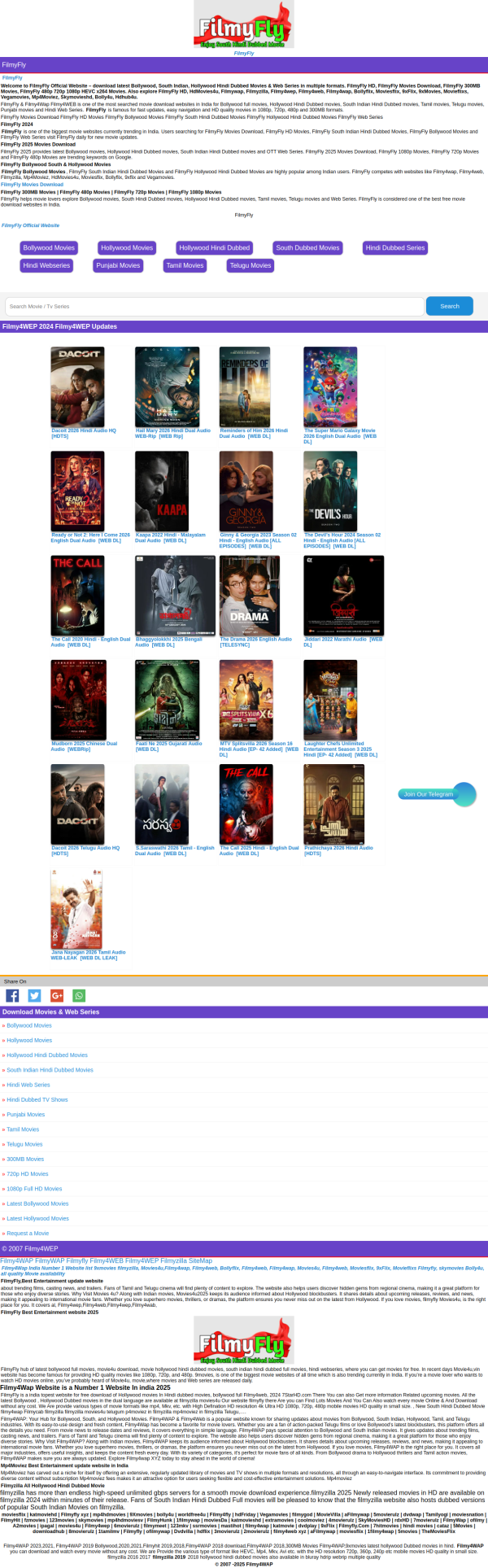This screenshot has width=488, height=1568.
Task: Click the Filmyzilla SiteMap link
Action: pos(186,1260)
